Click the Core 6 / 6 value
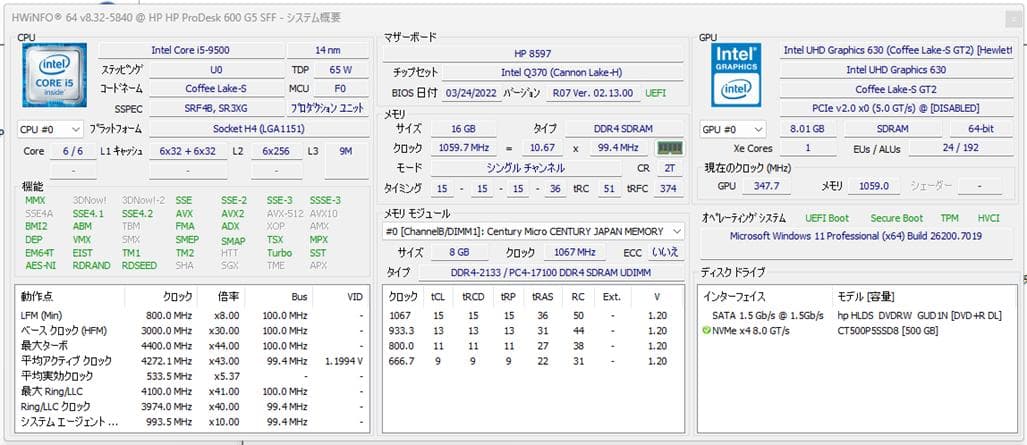This screenshot has width=1027, height=445. (73, 151)
